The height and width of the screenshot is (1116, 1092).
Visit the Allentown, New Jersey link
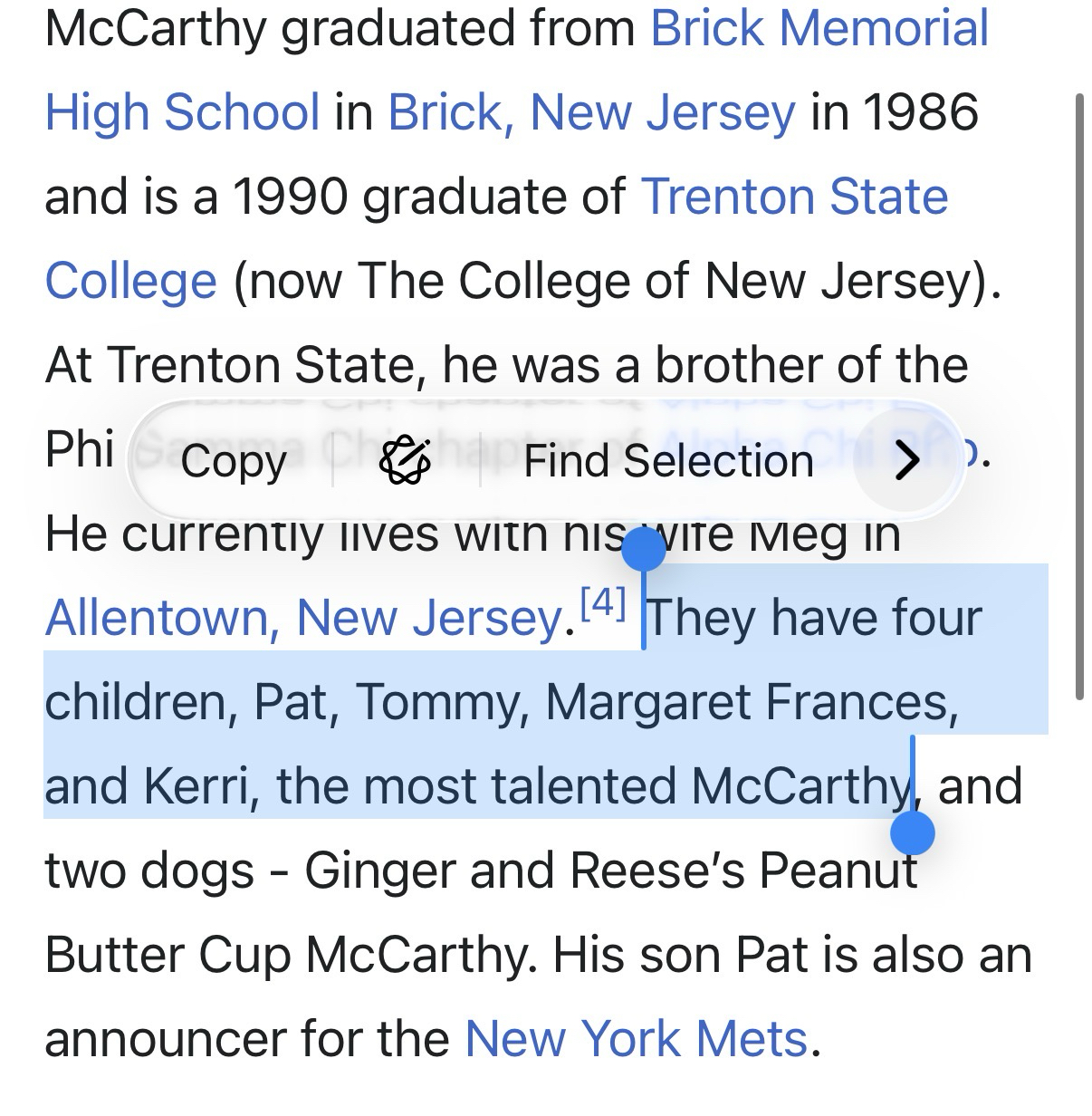click(303, 618)
